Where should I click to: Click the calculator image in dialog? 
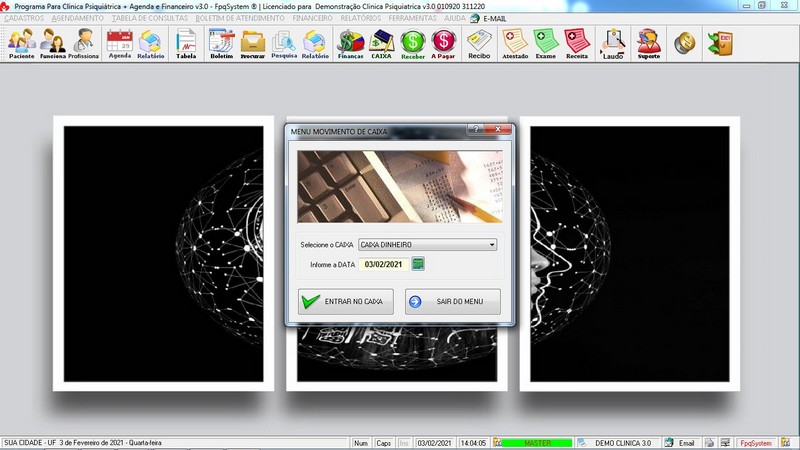pyautogui.click(x=400, y=187)
